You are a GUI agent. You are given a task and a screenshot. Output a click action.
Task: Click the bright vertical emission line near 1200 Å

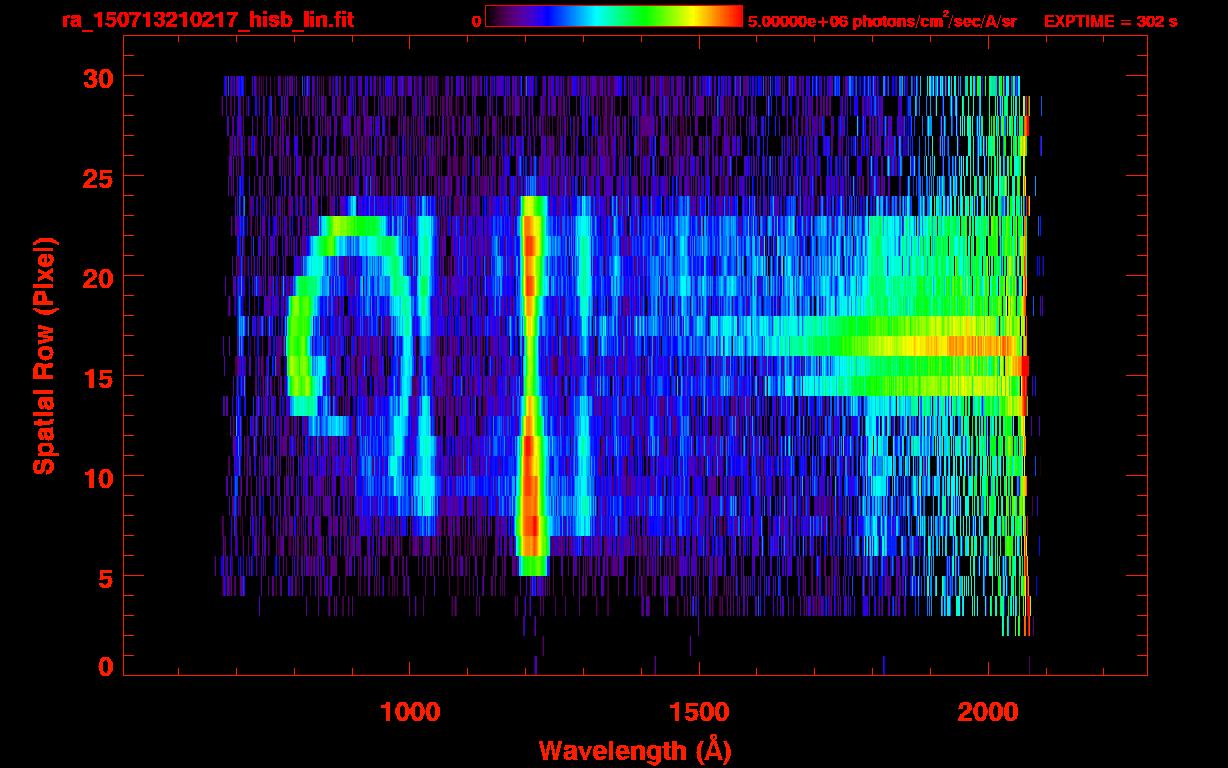coord(531,380)
